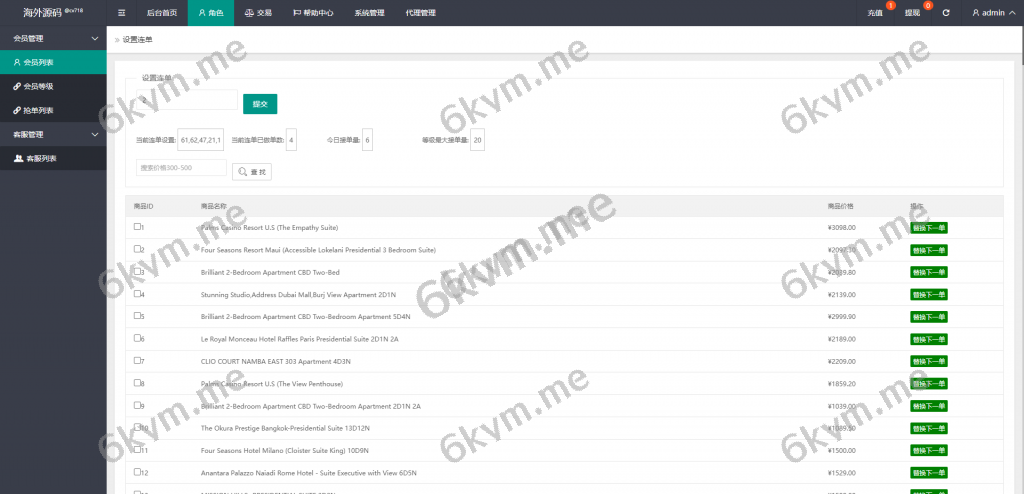
Task: Click the green 提交 submit button
Action: (x=260, y=104)
